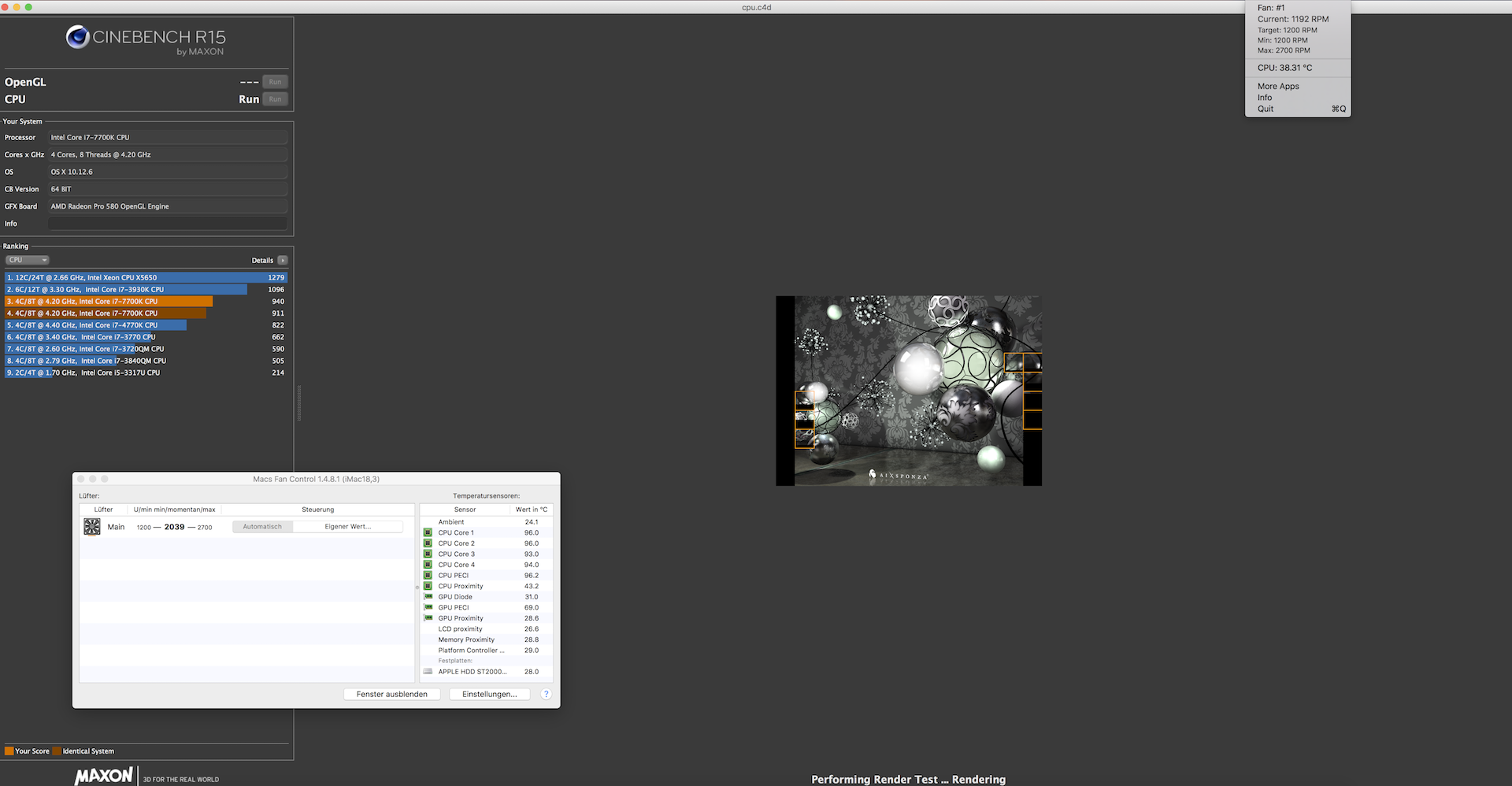Open the CPU ranking type dropdown
Viewport: 1512px width, 786px height.
coord(28,260)
